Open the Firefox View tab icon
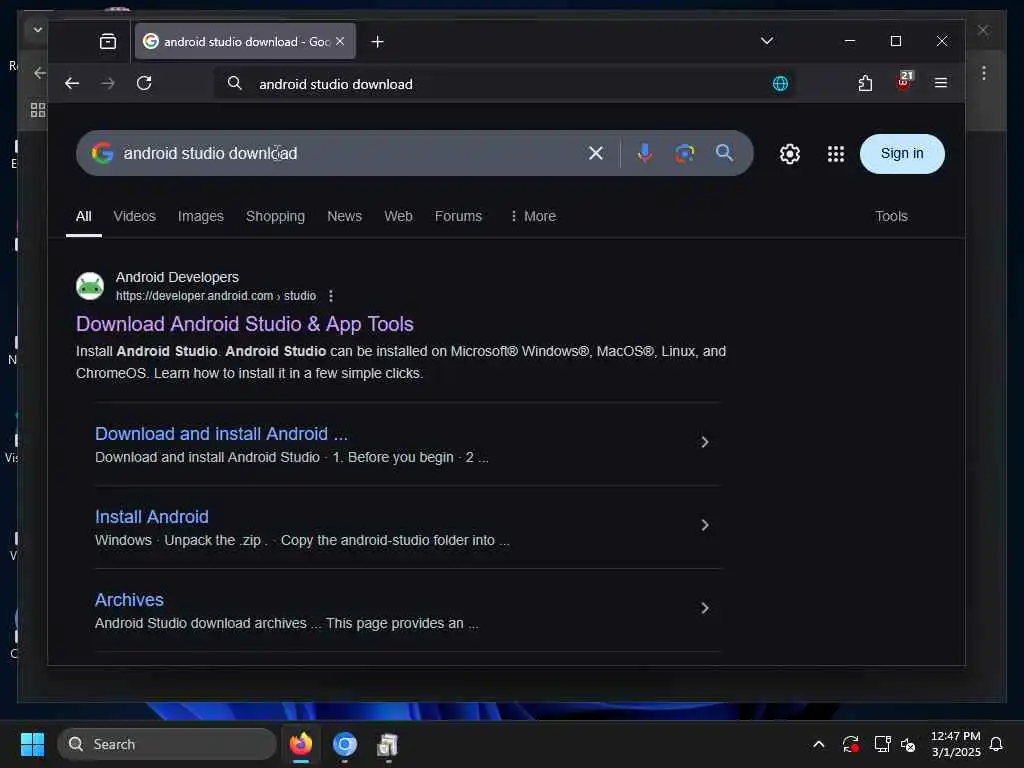 pyautogui.click(x=108, y=42)
